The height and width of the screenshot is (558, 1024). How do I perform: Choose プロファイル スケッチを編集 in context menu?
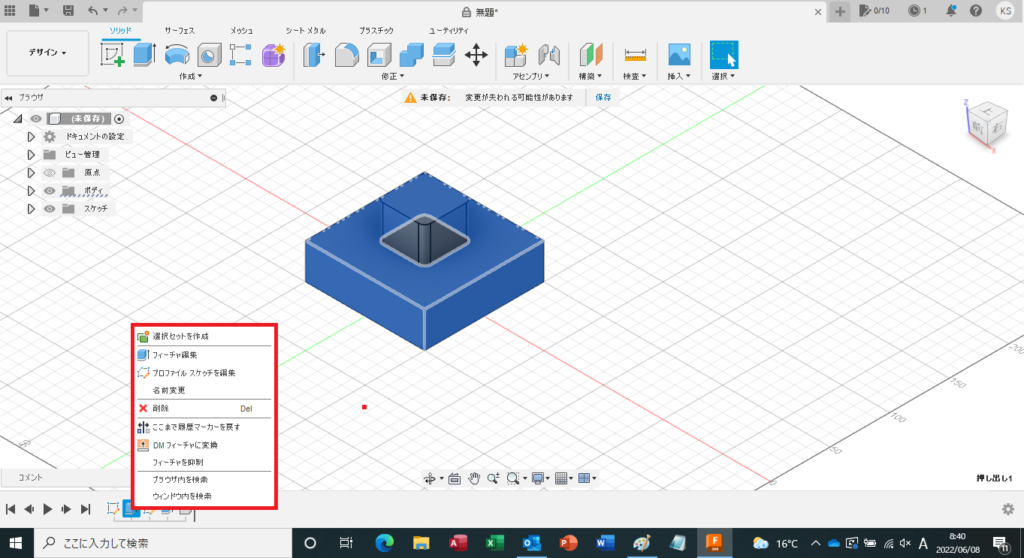(x=204, y=372)
